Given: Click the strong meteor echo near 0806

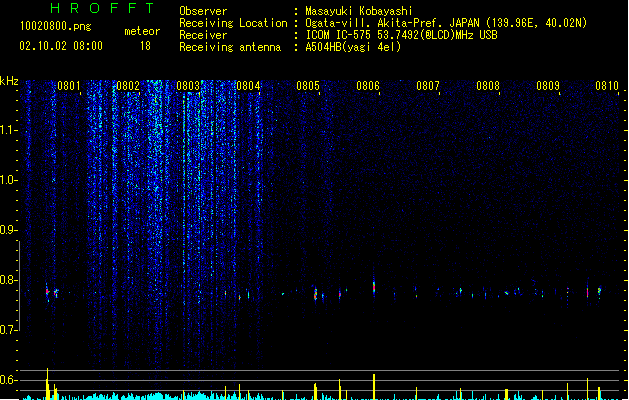Looking at the screenshot, I should (374, 286).
